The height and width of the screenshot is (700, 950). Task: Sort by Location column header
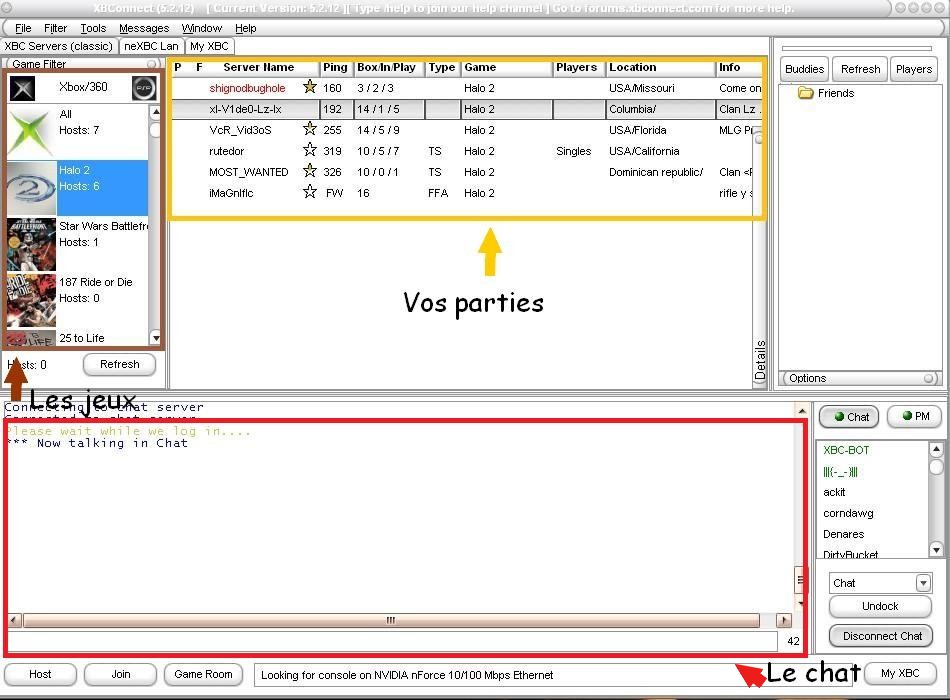coord(660,67)
